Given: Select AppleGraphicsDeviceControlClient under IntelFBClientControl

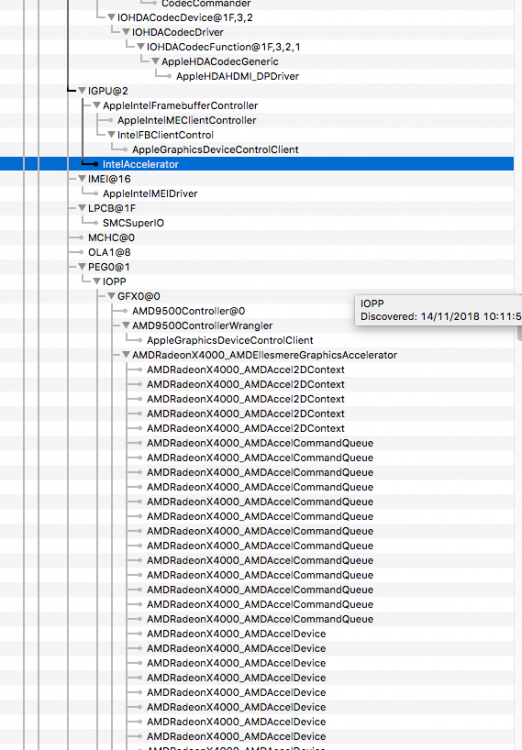Looking at the screenshot, I should [215, 150].
